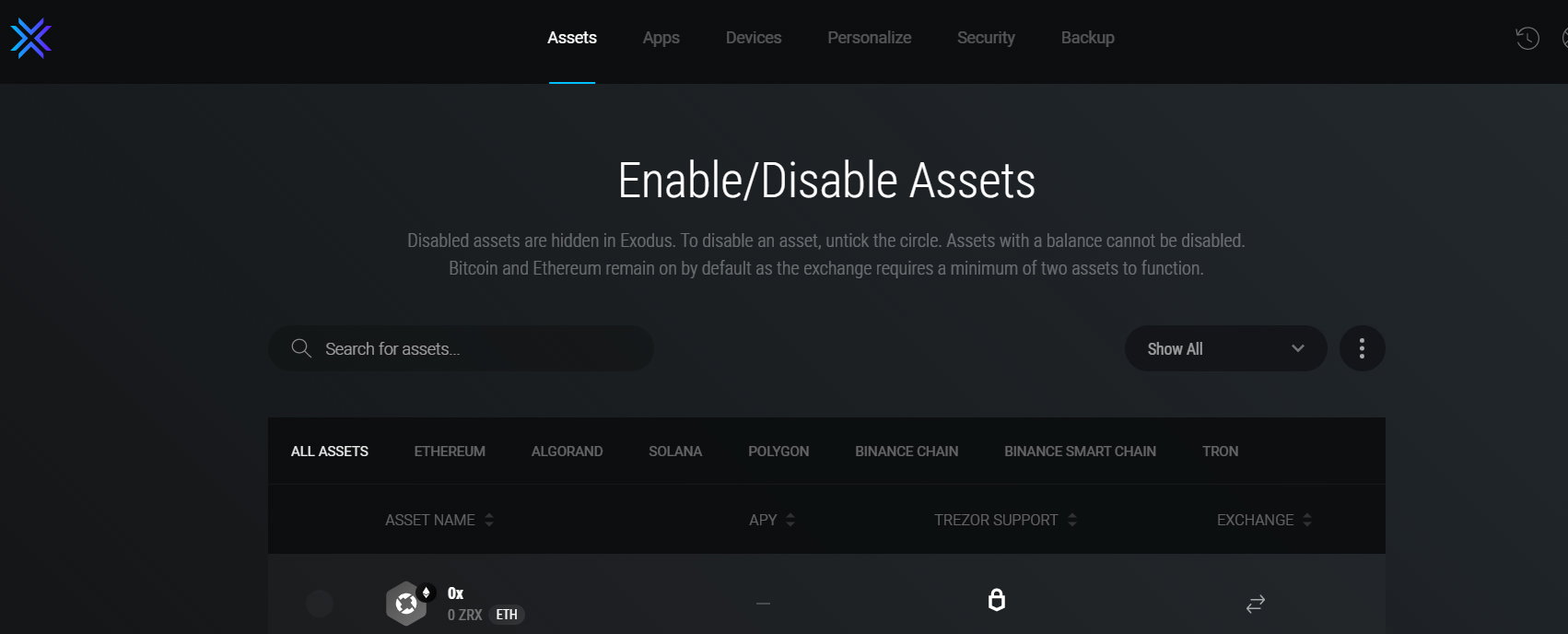Click the 0 ZRX balance text
The height and width of the screenshot is (634, 1568).
point(464,615)
